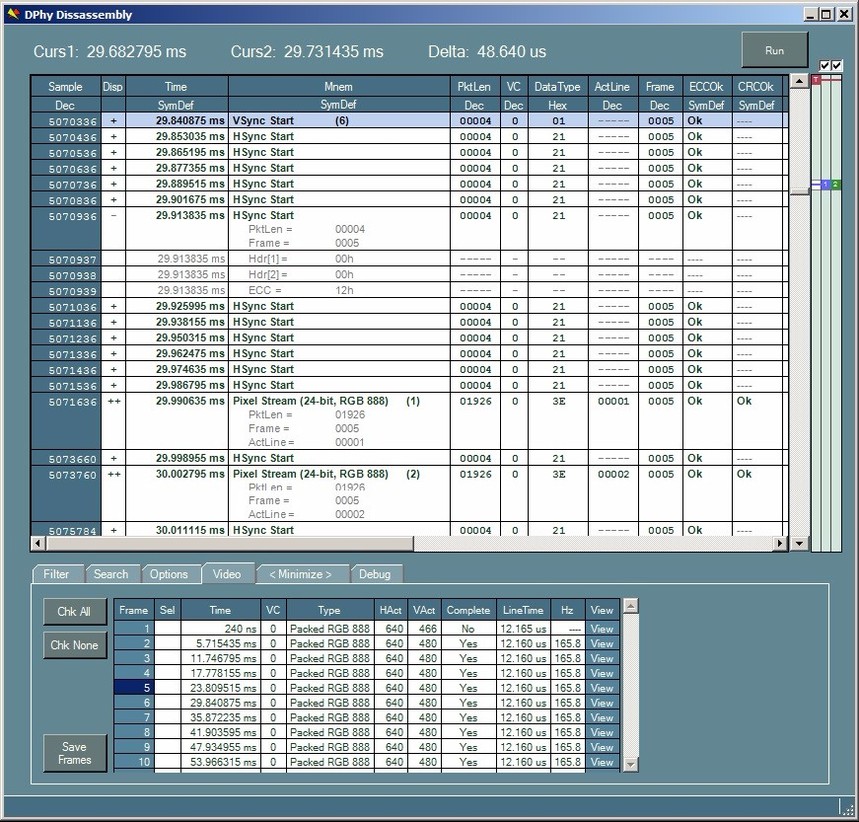The width and height of the screenshot is (859, 822).
Task: Click the disassembly list's vertical scrollbar up arrow
Action: [799, 82]
